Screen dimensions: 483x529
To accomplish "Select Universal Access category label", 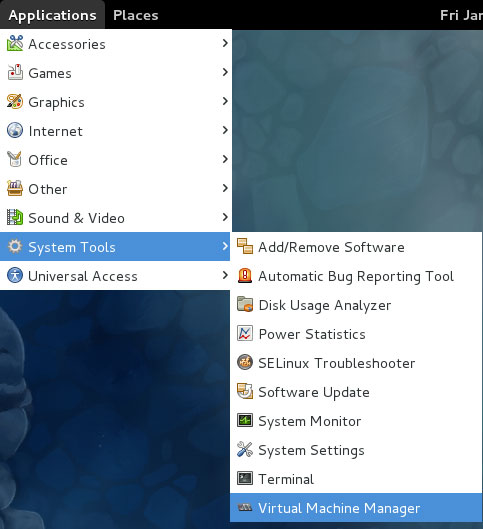I will coord(83,276).
